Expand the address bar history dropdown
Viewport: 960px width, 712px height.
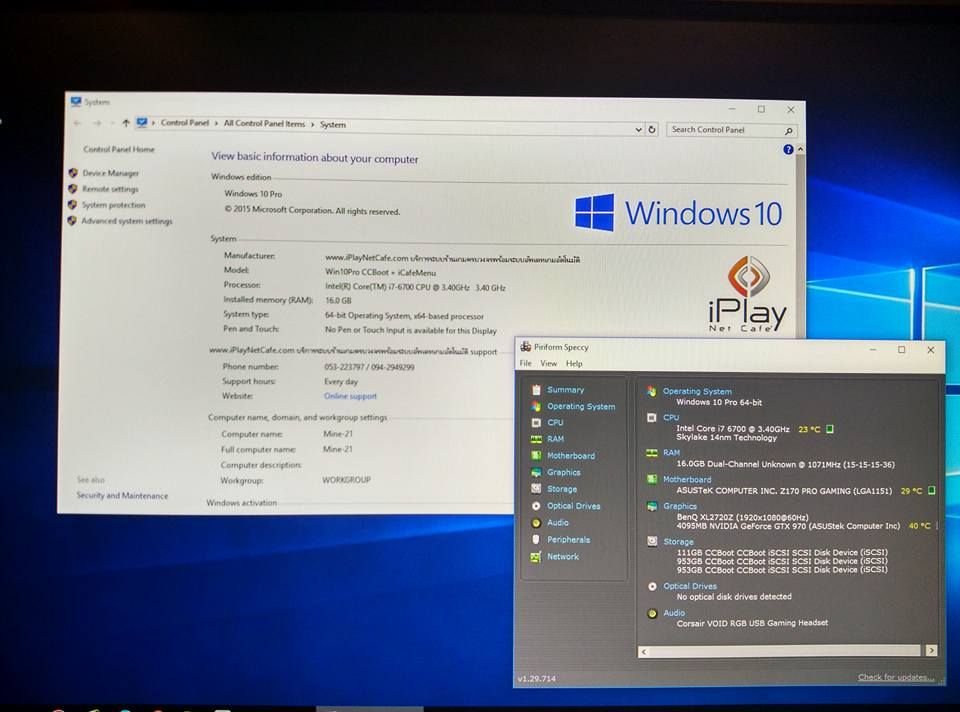(x=638, y=129)
